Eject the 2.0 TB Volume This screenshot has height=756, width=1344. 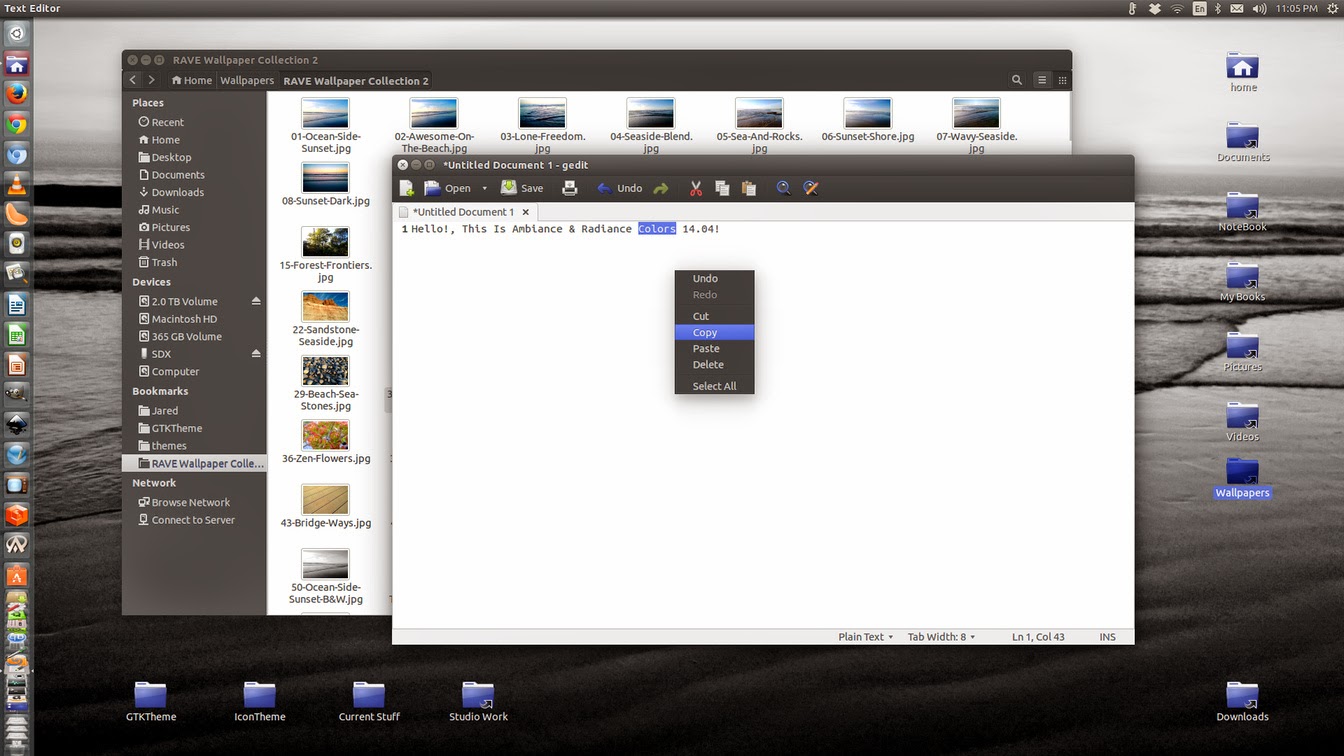point(256,301)
